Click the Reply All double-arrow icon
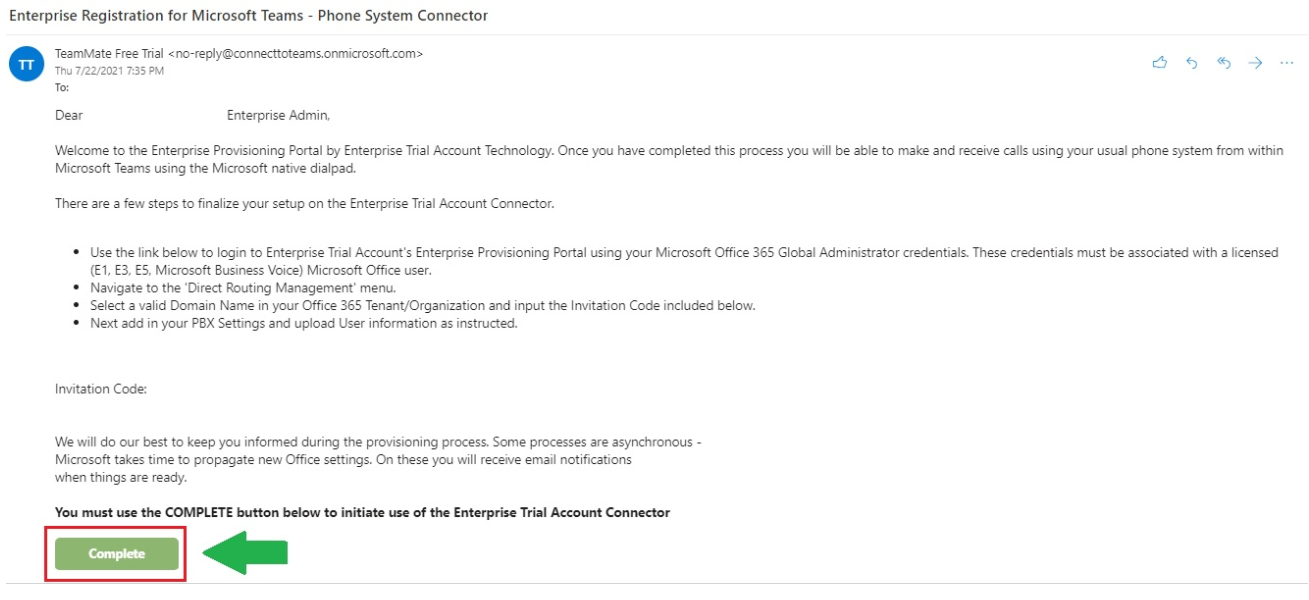 tap(1223, 63)
